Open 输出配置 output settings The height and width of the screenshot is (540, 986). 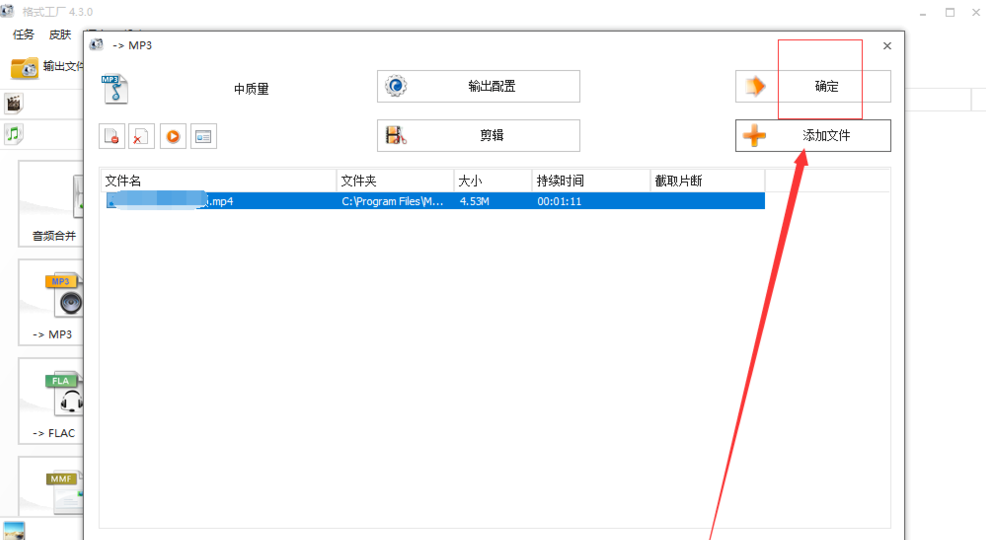(479, 86)
